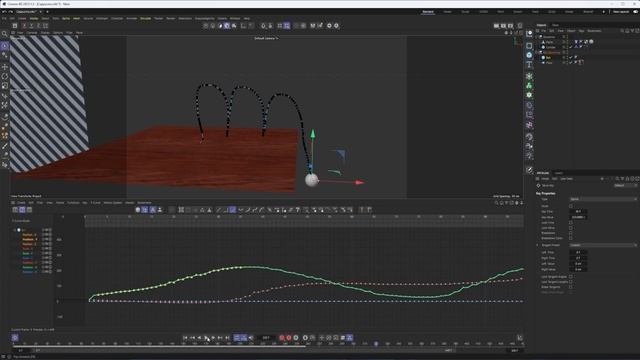Step to the next frame
The image size is (640, 360).
(x=213, y=338)
